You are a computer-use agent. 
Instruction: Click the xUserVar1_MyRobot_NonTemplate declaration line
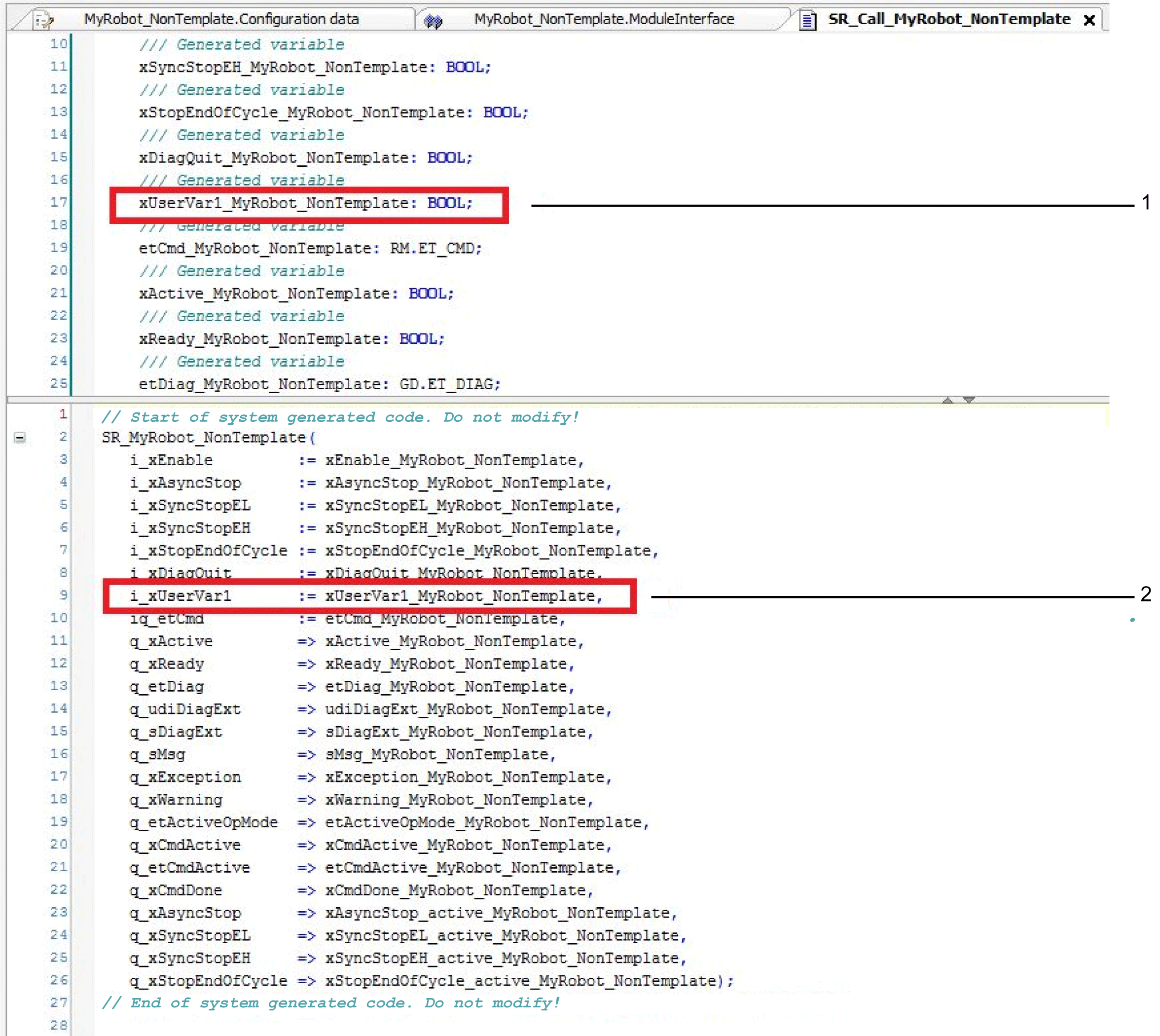click(x=306, y=203)
